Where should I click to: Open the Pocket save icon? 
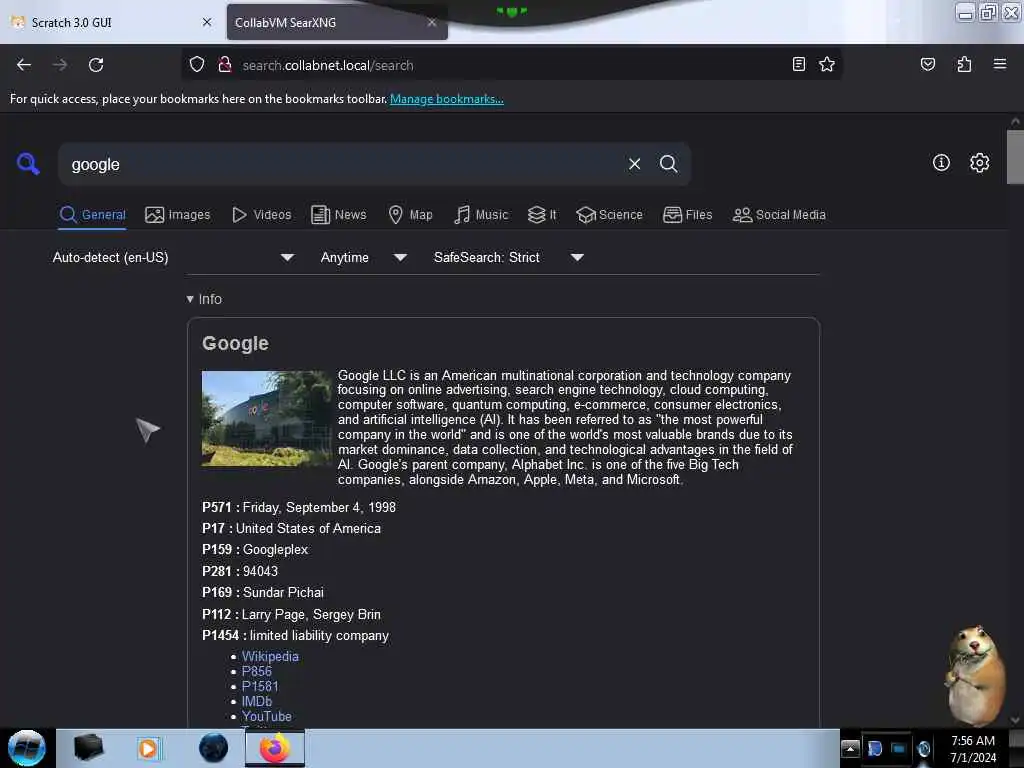click(x=927, y=64)
